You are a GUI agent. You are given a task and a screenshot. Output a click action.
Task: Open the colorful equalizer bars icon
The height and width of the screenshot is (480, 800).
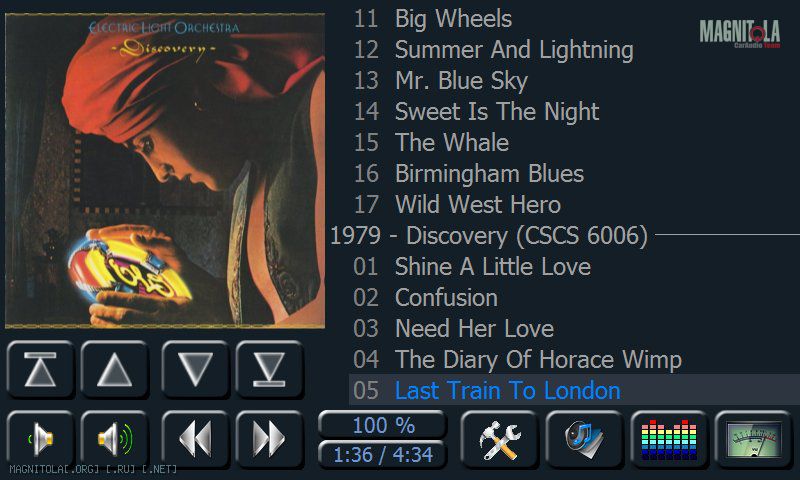pyautogui.click(x=669, y=439)
